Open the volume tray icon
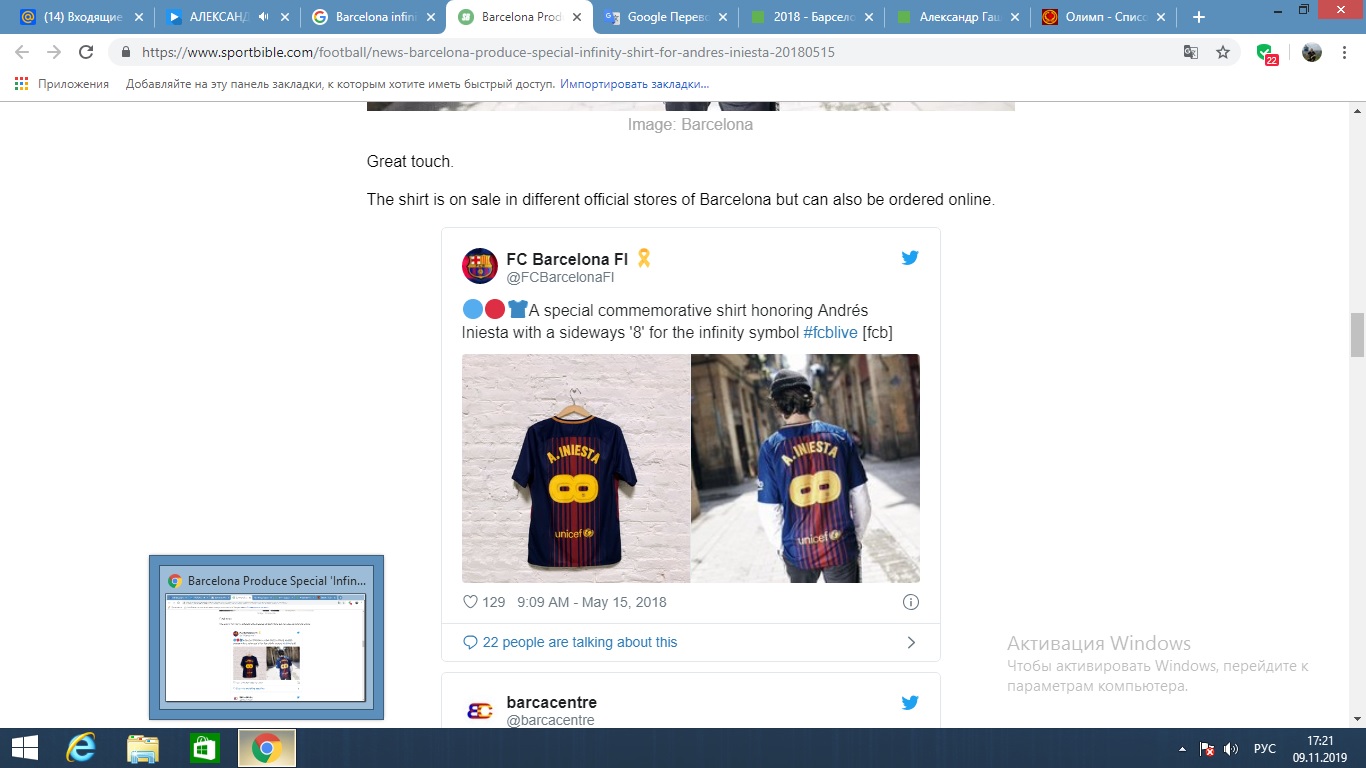This screenshot has height=768, width=1366. point(1231,749)
